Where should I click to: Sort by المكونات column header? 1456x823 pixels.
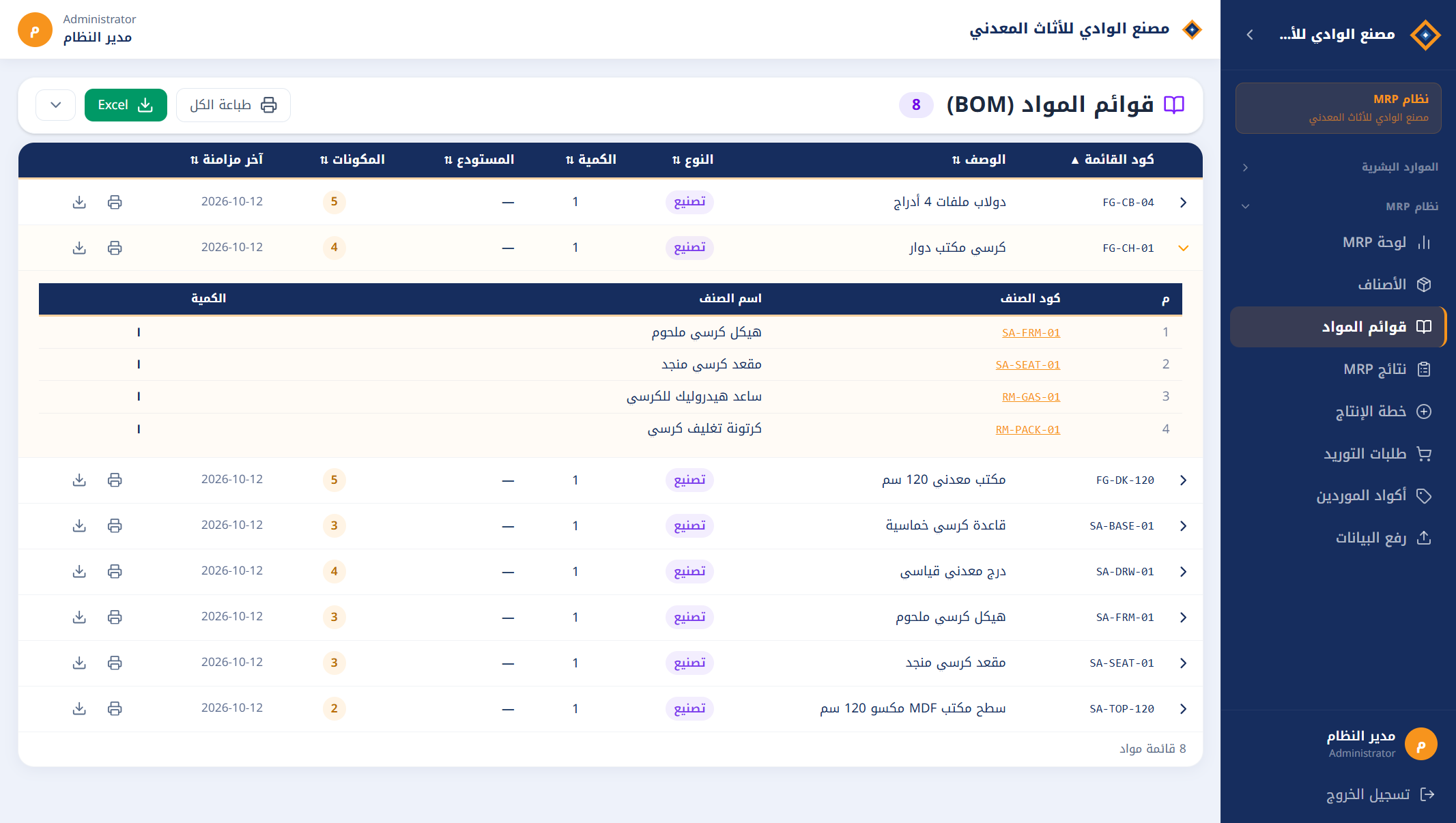(352, 160)
